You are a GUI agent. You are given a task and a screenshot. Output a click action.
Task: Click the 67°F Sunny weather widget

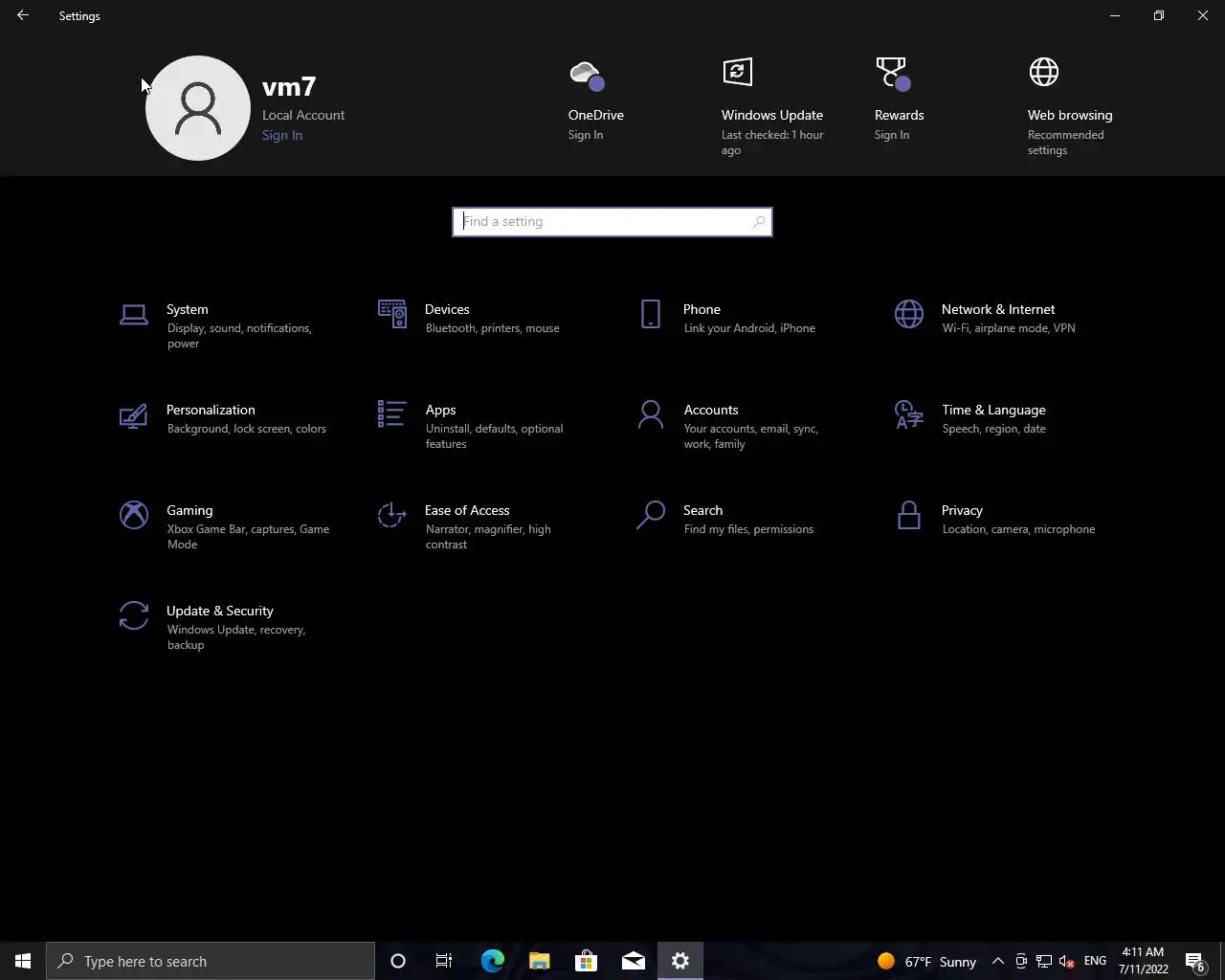click(x=926, y=961)
